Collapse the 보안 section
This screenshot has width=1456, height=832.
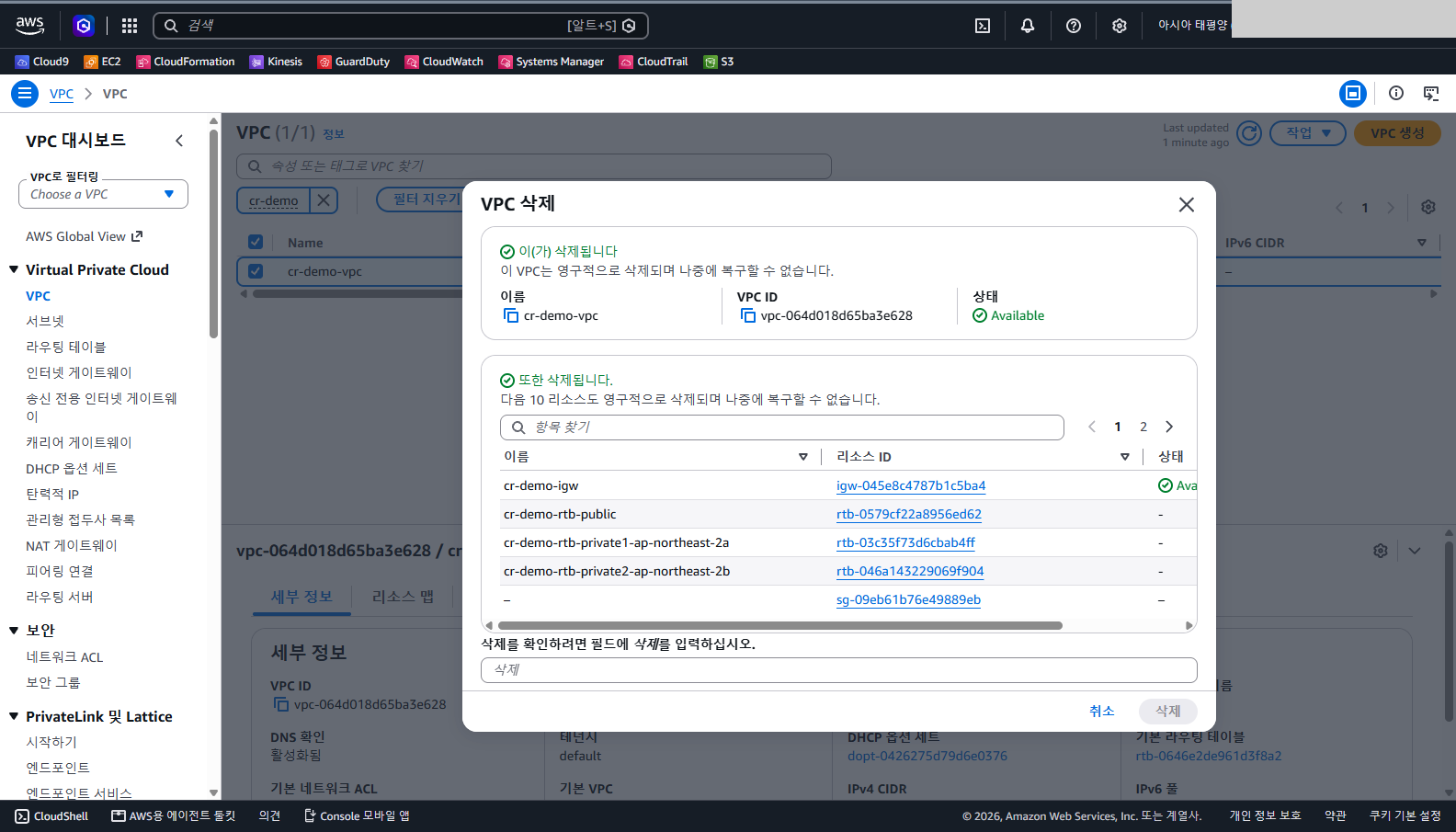(14, 630)
